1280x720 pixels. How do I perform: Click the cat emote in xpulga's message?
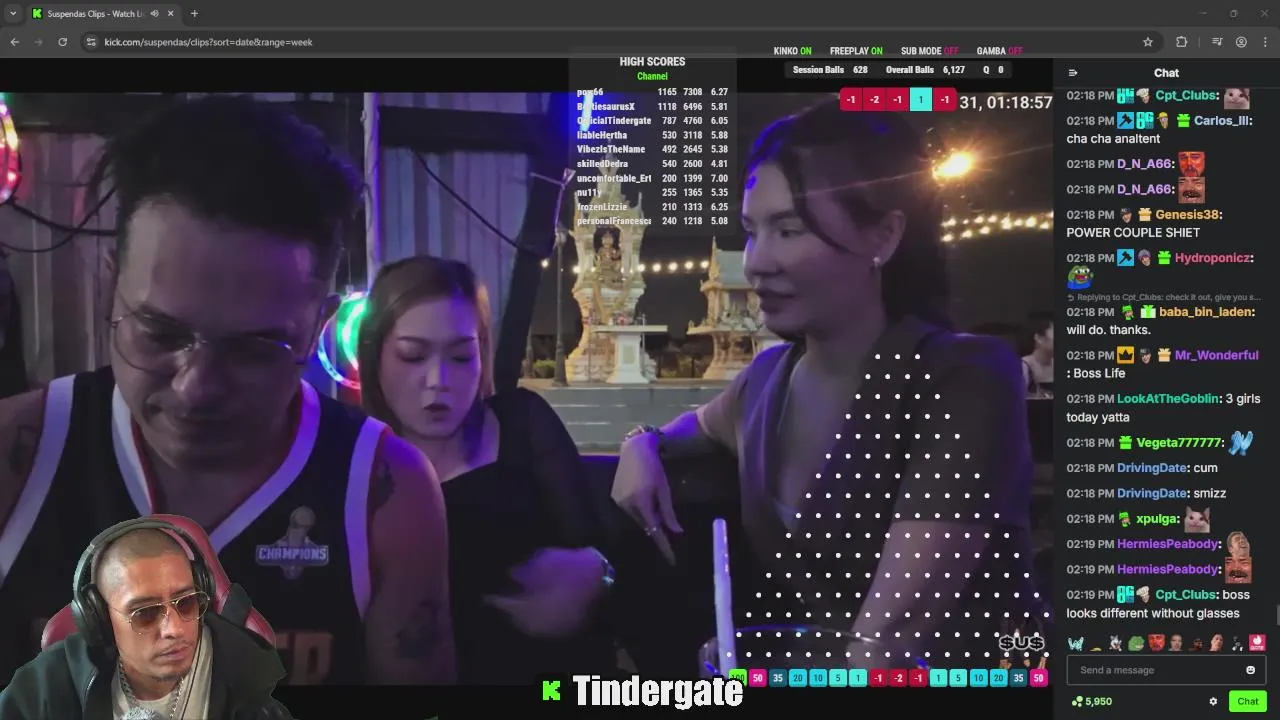click(x=1196, y=519)
